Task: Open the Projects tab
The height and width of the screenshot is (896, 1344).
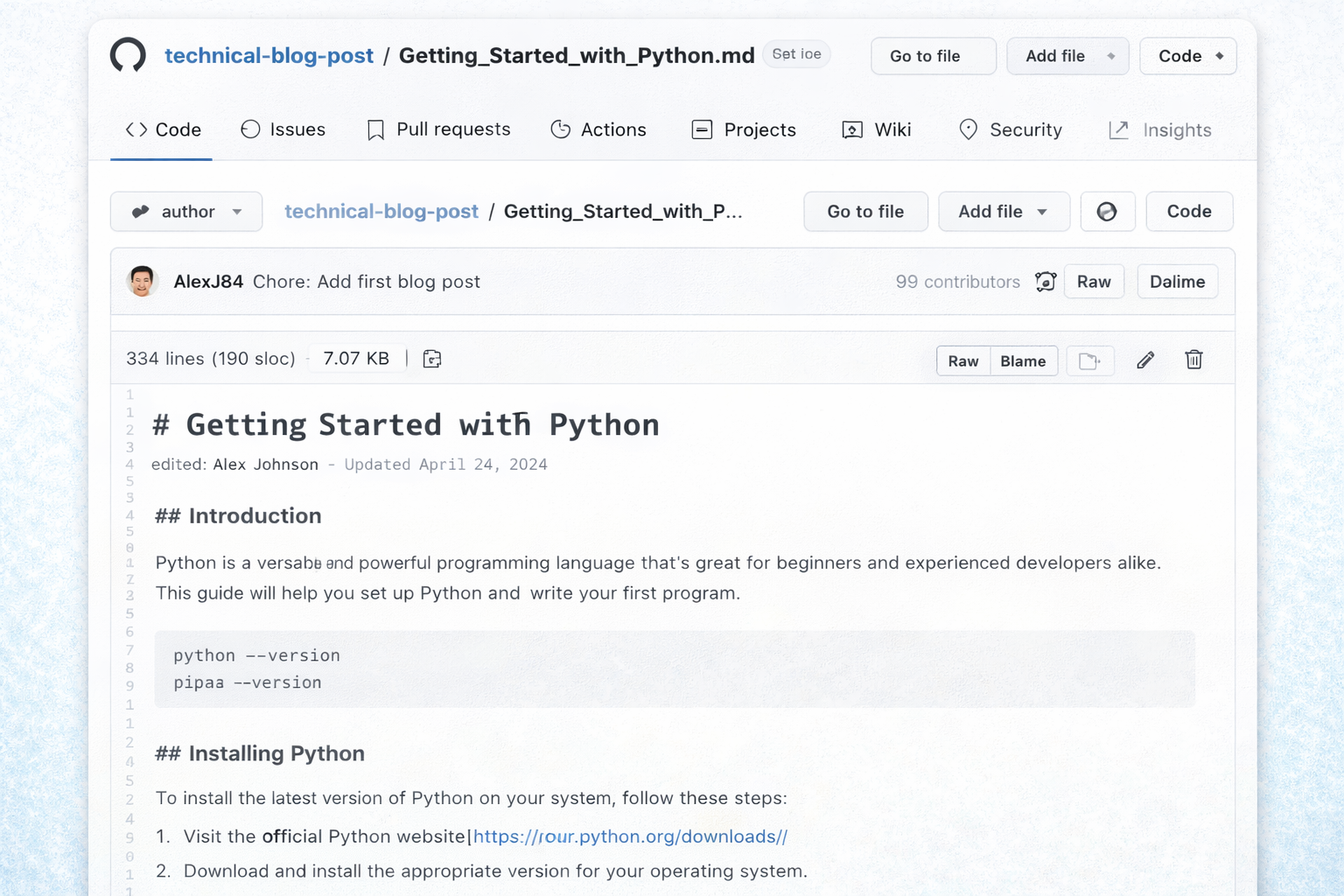Action: [x=743, y=129]
